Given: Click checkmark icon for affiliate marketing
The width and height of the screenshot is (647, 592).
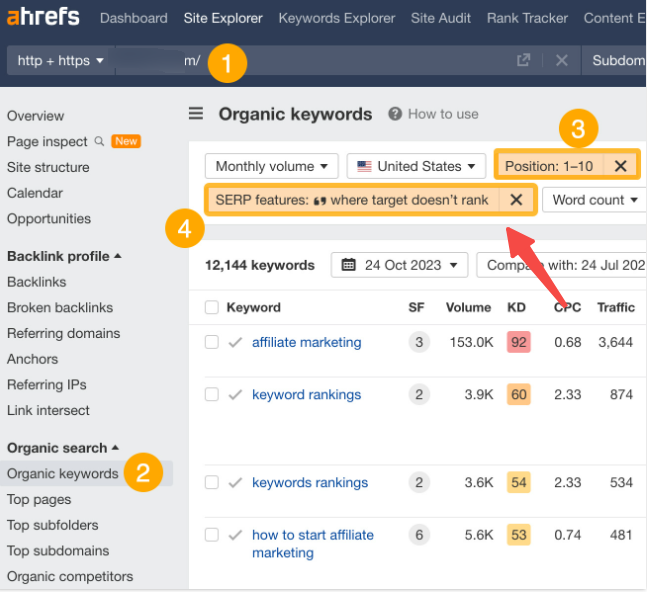Looking at the screenshot, I should 235,342.
